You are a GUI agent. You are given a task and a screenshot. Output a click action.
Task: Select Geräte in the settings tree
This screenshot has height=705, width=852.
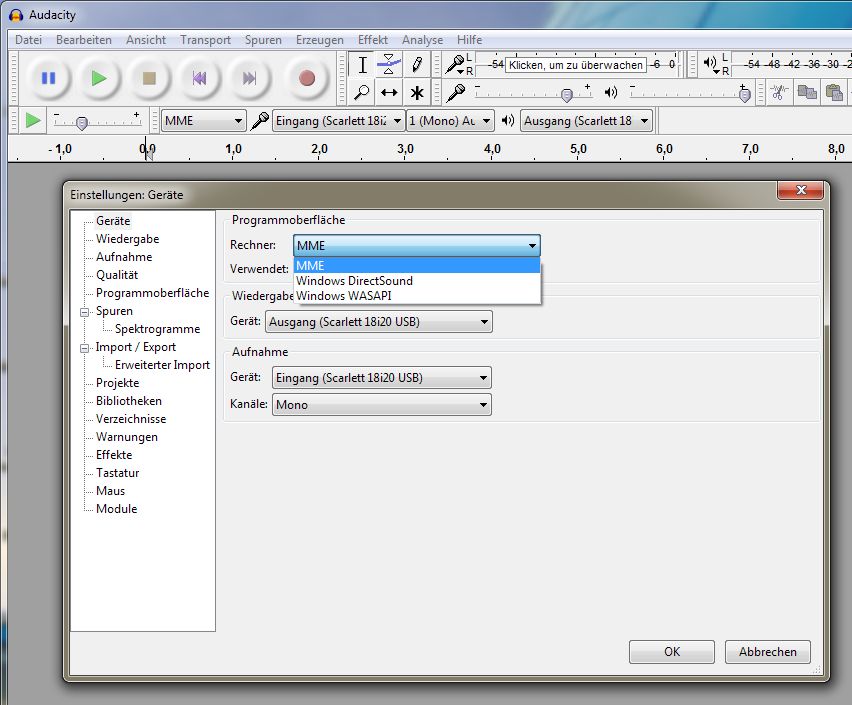click(113, 221)
